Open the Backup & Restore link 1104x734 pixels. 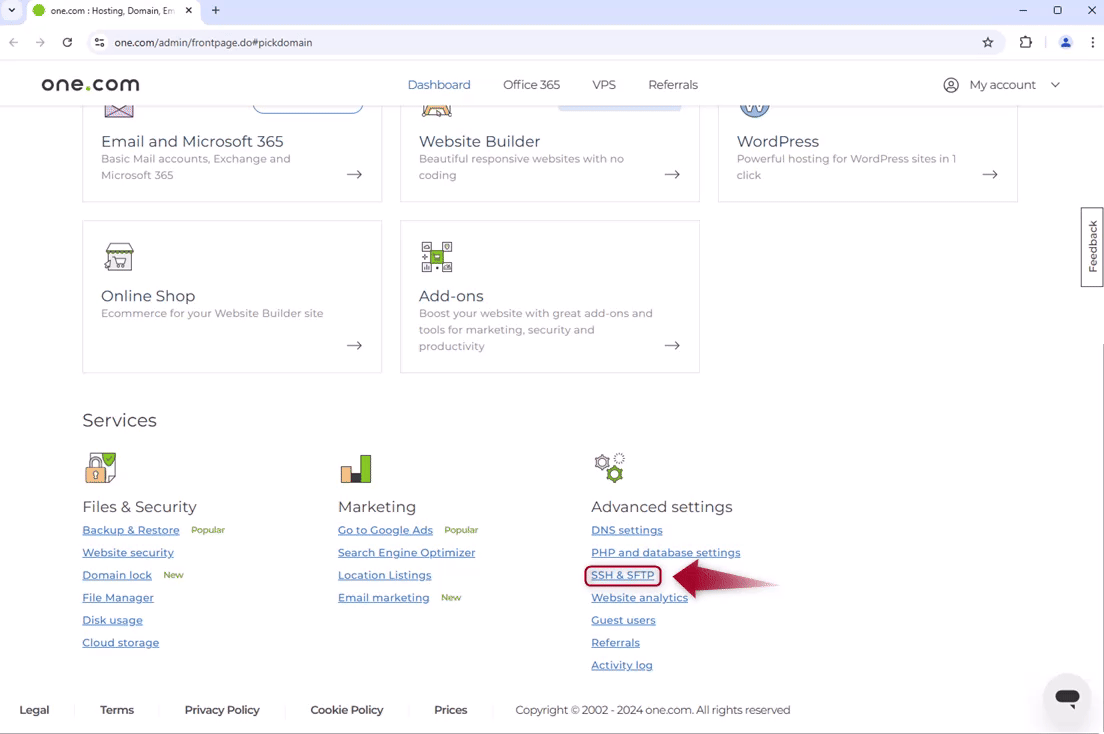point(131,530)
